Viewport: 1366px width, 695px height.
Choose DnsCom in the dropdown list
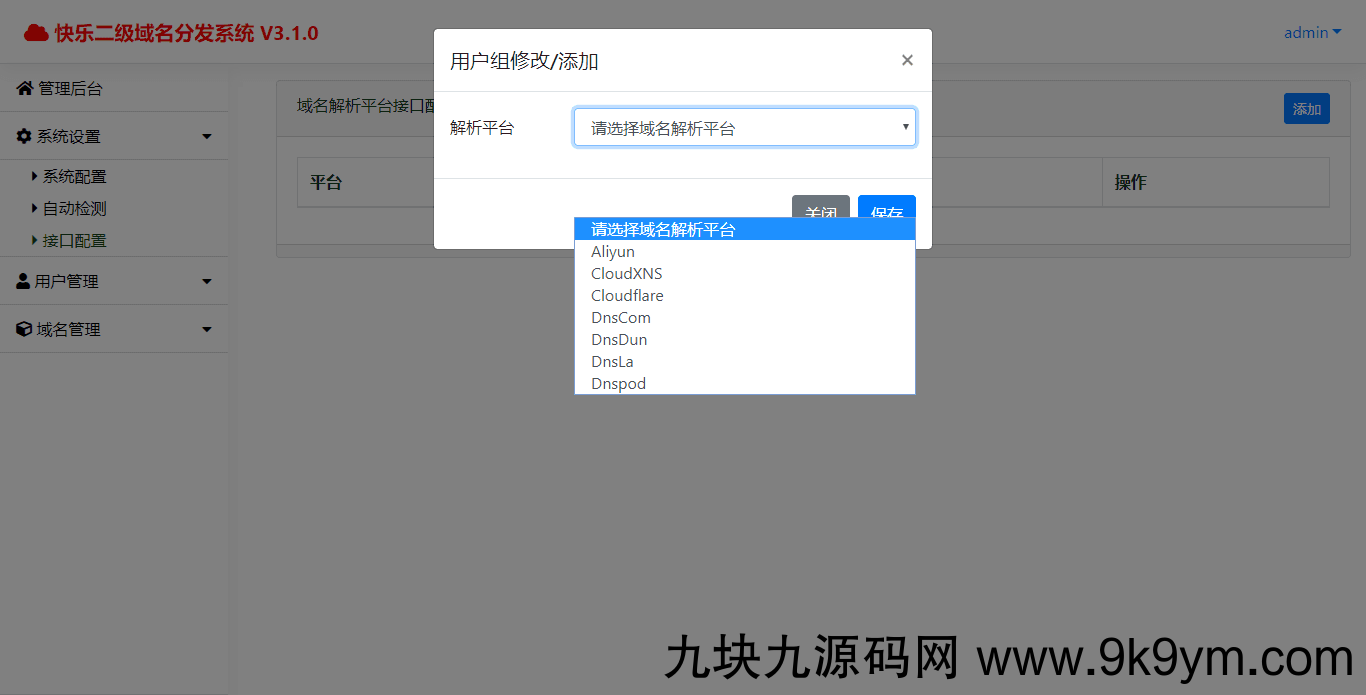pyautogui.click(x=620, y=318)
